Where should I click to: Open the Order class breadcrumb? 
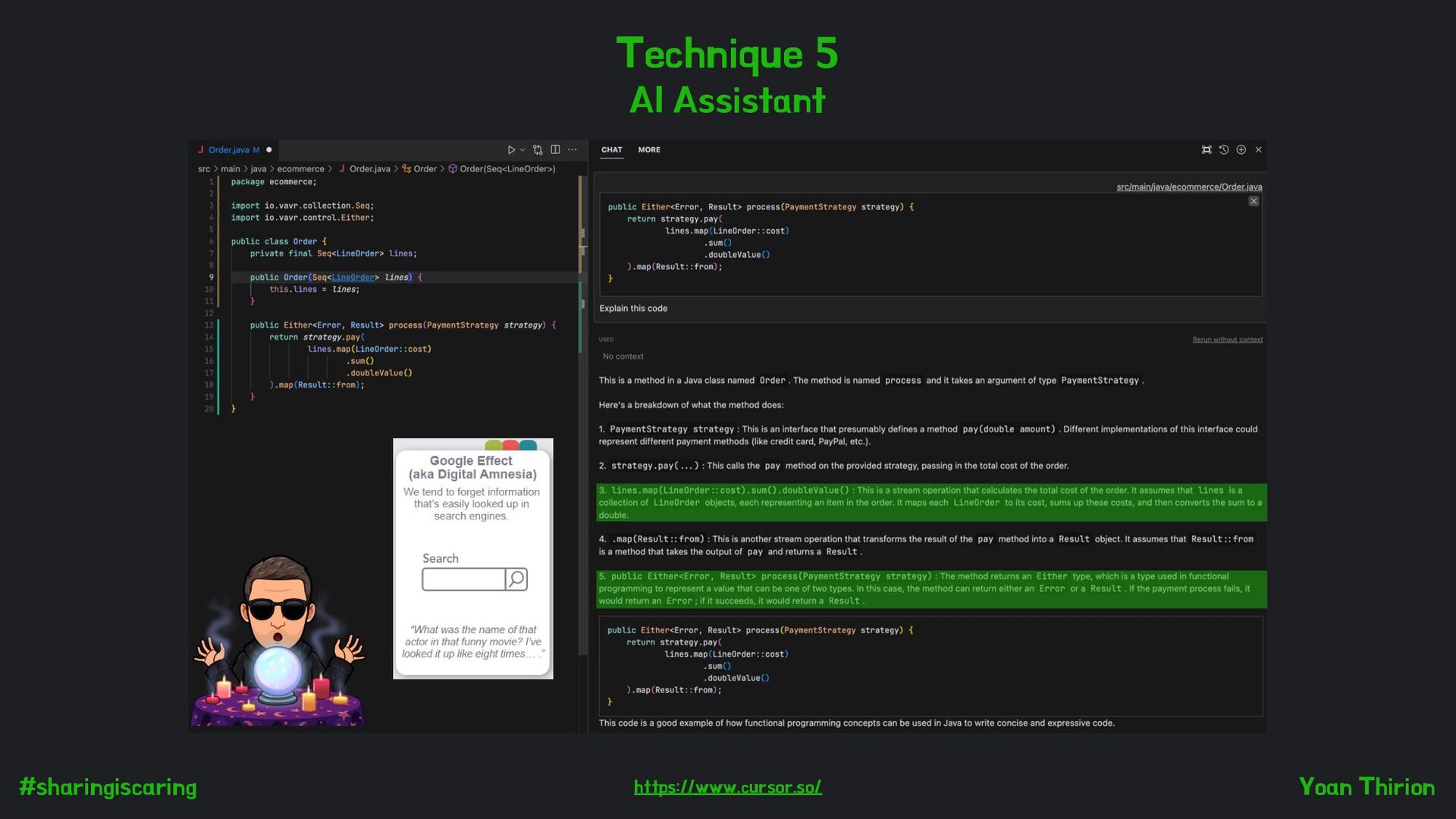coord(425,169)
